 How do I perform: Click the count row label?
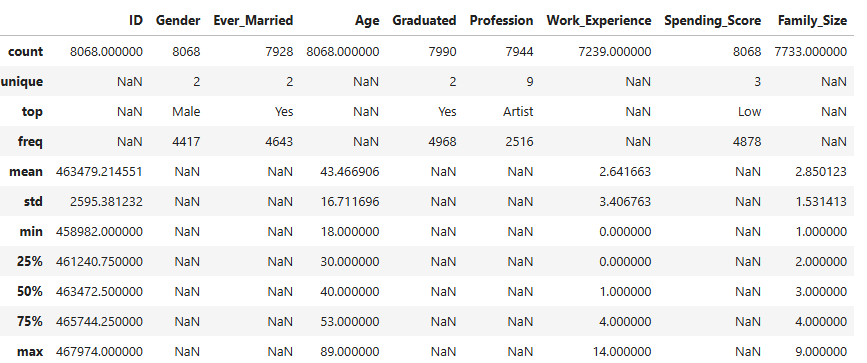click(x=25, y=51)
